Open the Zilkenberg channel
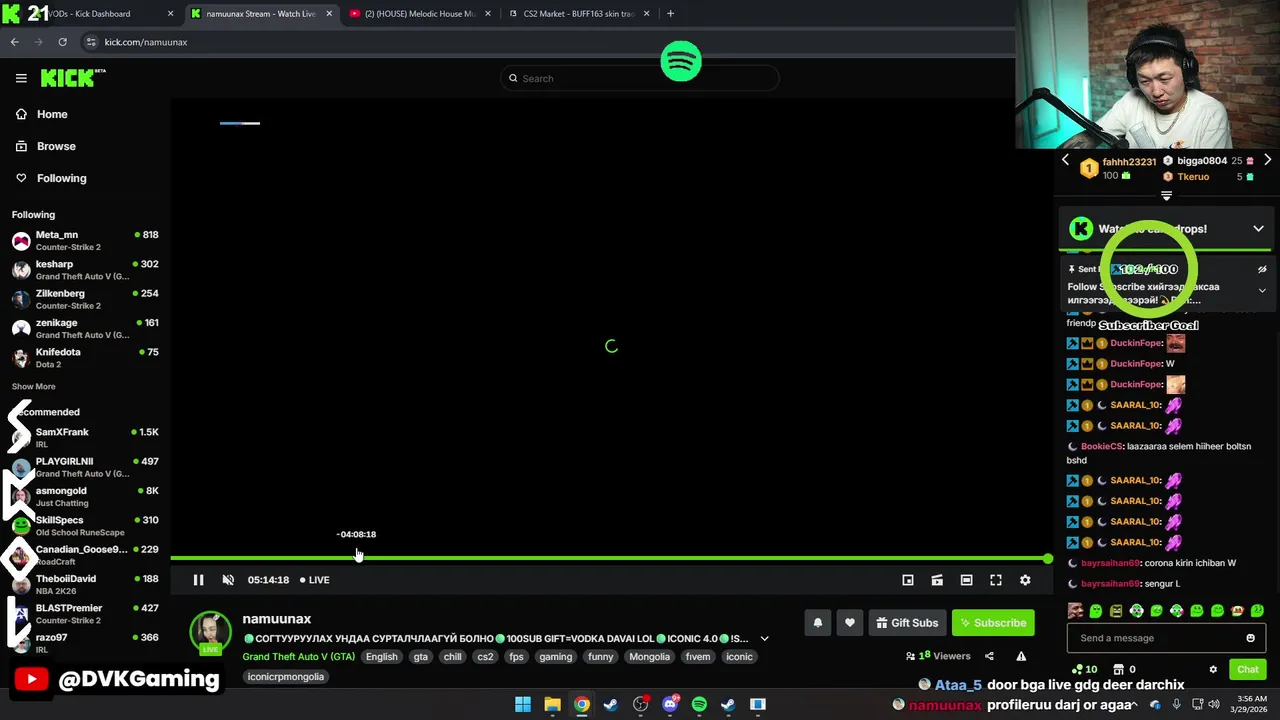 point(85,299)
